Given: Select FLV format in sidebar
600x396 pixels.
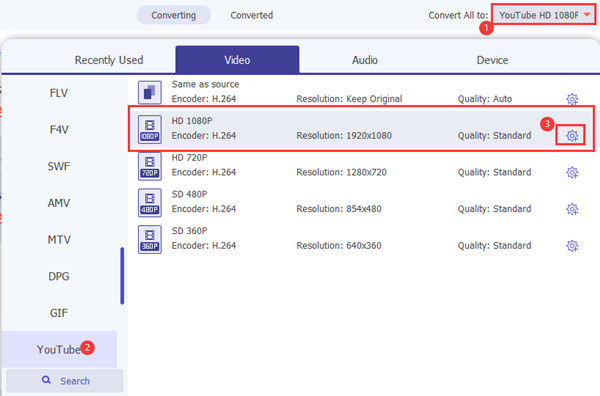Looking at the screenshot, I should coord(59,93).
